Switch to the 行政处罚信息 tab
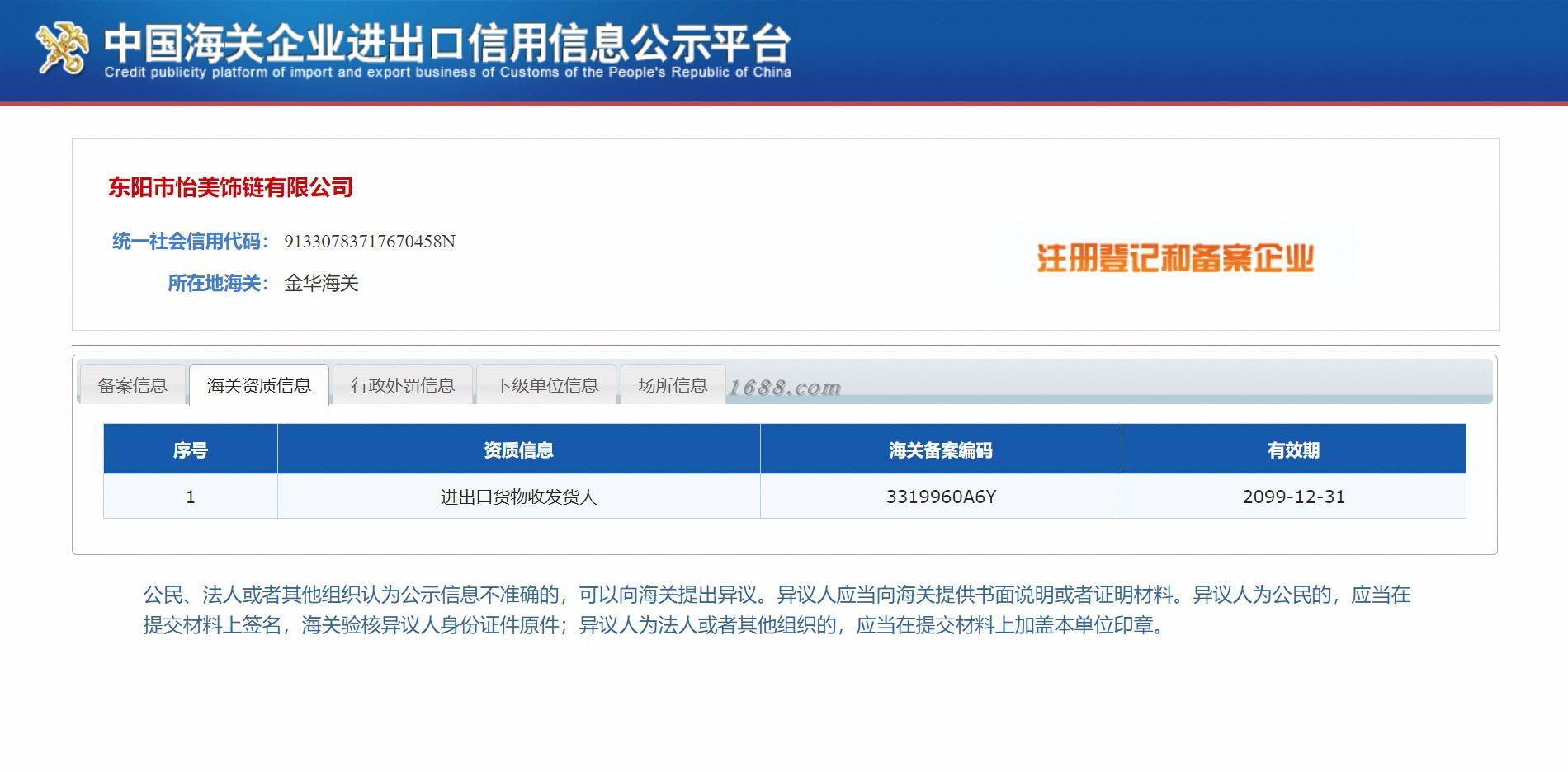 coord(403,385)
